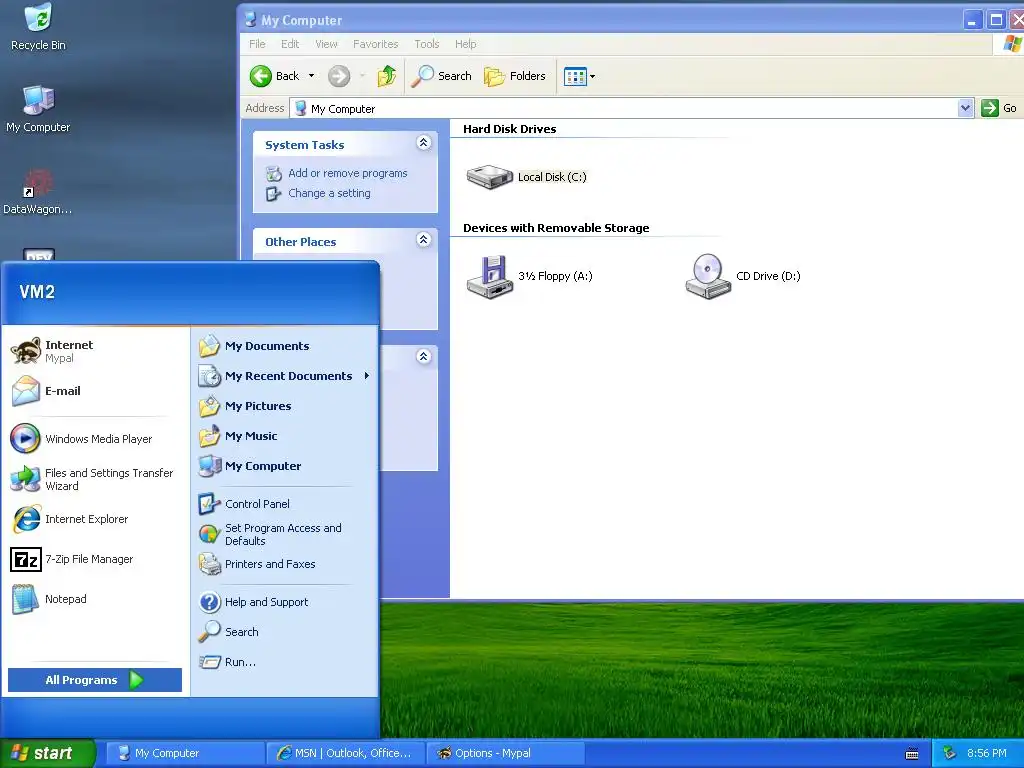Image resolution: width=1024 pixels, height=768 pixels.
Task: Click Change a setting link
Action: click(x=329, y=193)
